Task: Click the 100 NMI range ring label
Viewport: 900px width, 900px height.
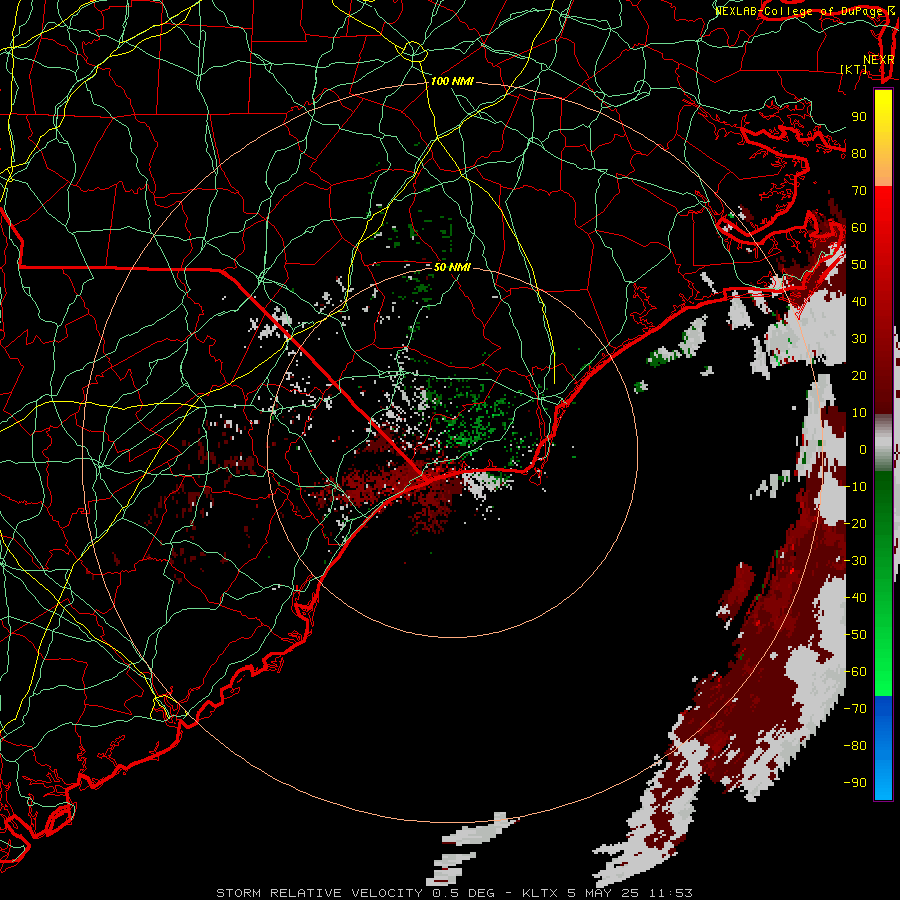Action: 452,82
